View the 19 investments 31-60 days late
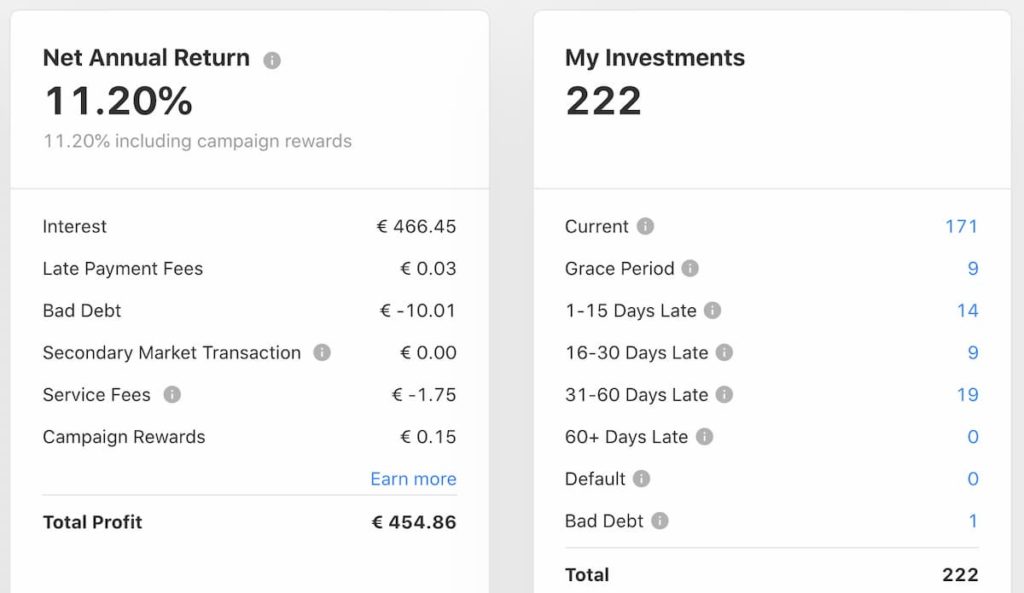The image size is (1024, 593). tap(968, 394)
